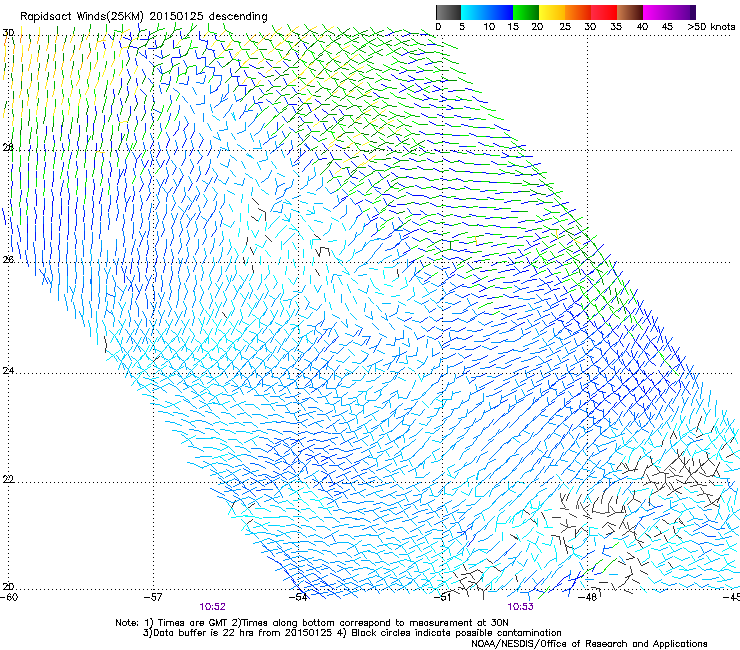Click the legend scale number 10
Screen dimensions: 740x650
point(489,27)
